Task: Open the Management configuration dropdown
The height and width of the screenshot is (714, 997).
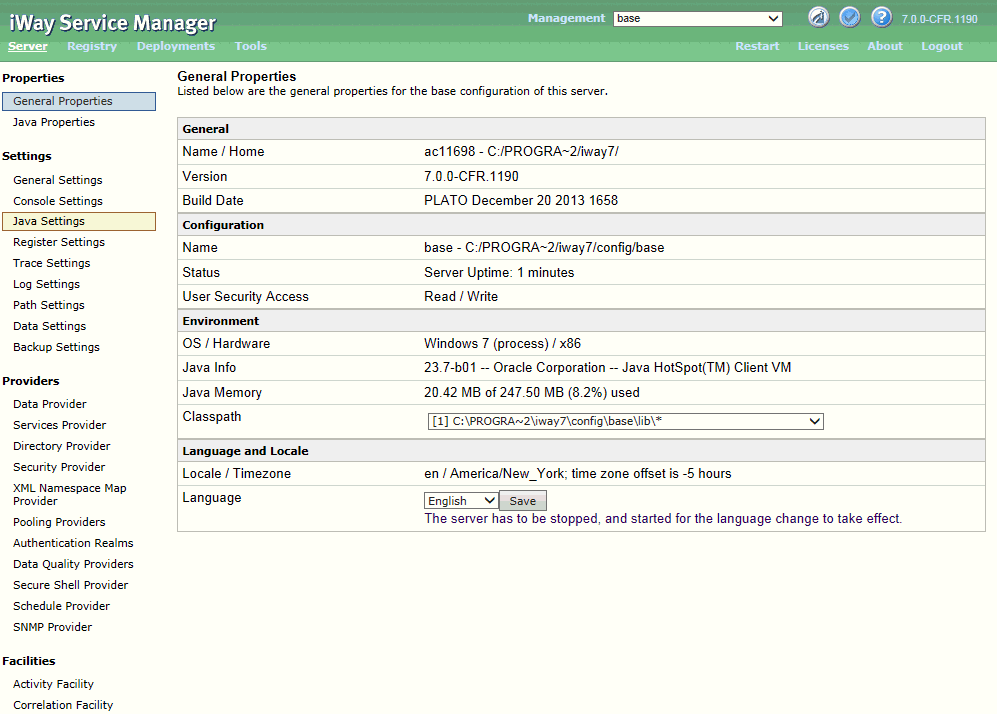Action: coord(698,18)
